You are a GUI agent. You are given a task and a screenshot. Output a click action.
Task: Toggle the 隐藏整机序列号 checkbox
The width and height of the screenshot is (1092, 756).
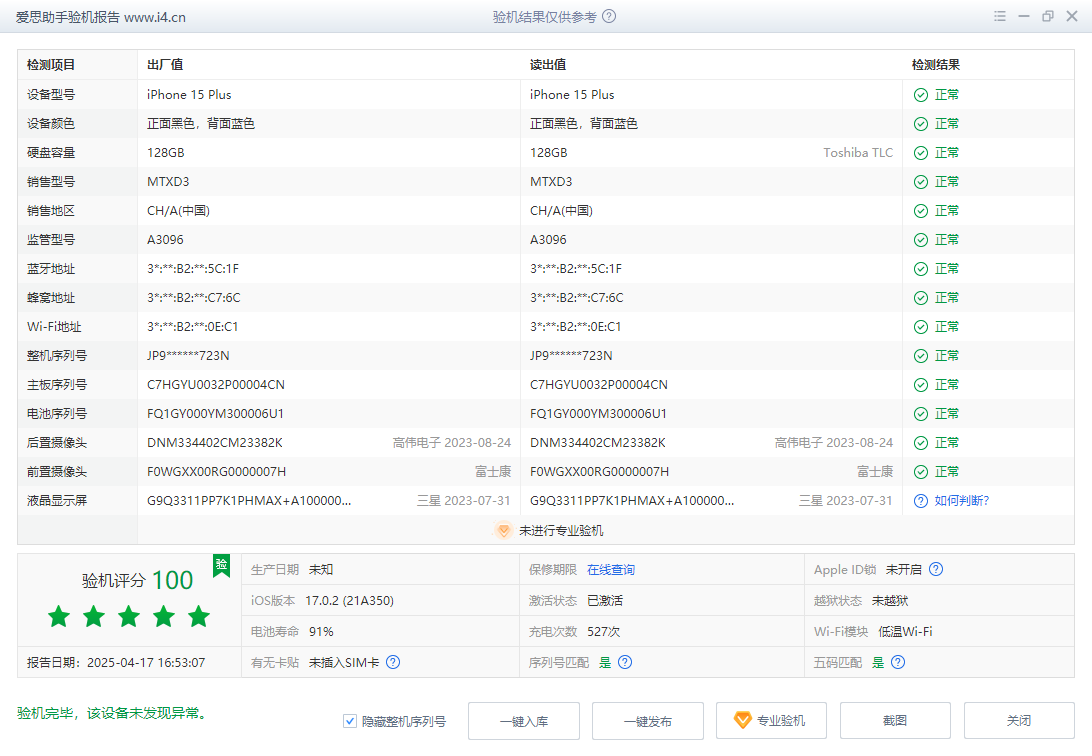[x=350, y=721]
